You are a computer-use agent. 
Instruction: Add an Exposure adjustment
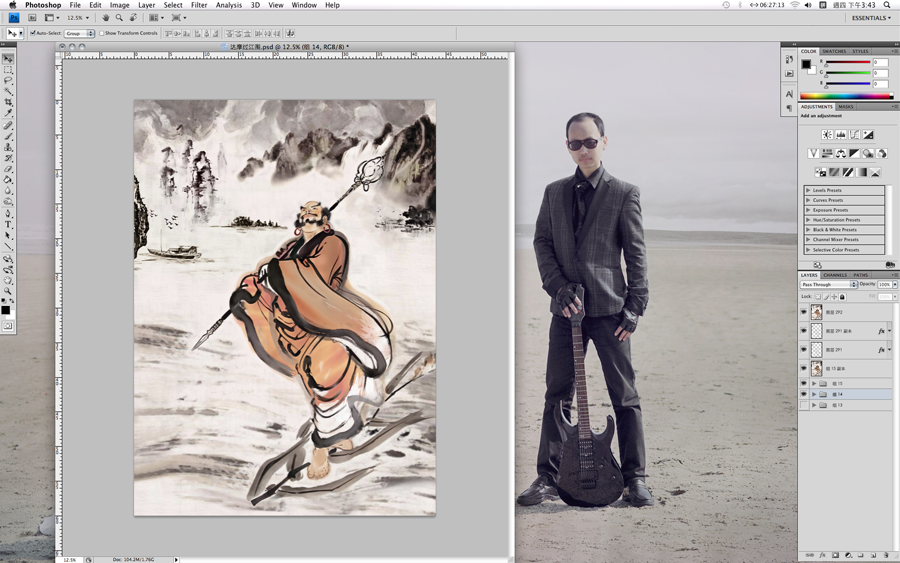point(868,135)
